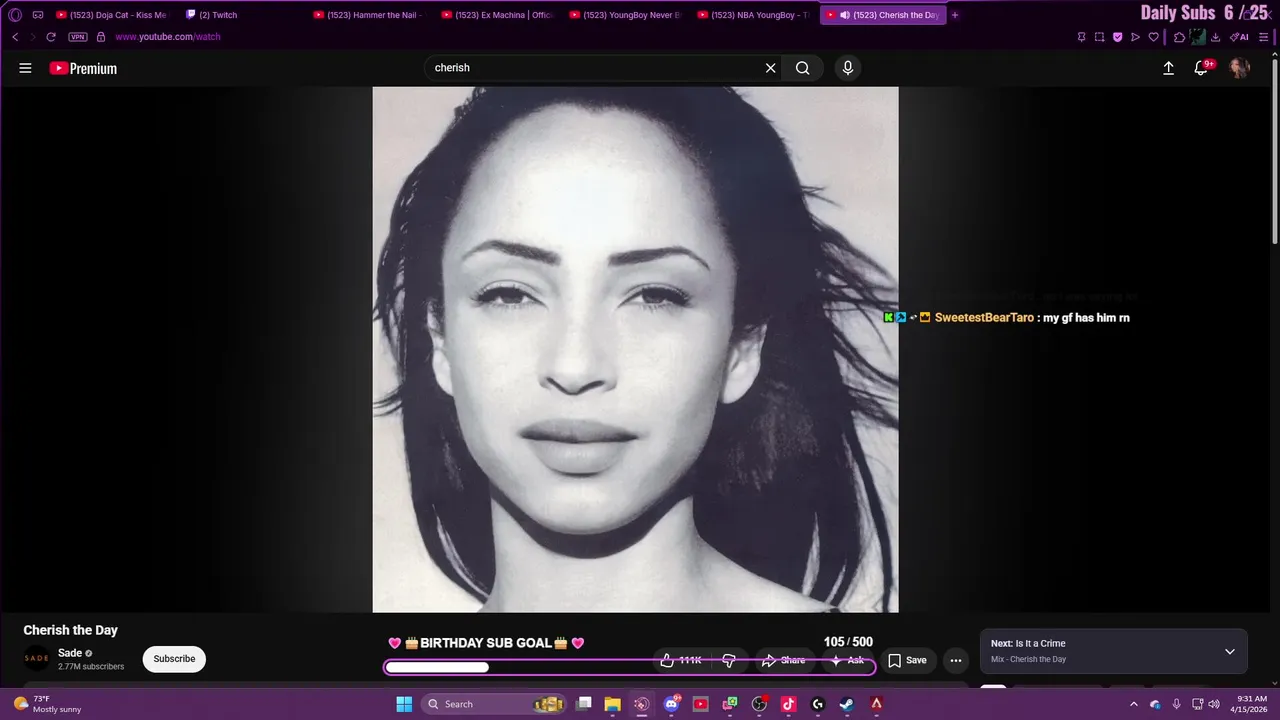The image size is (1280, 720).
Task: Go forward in browser history
Action: coord(32,37)
